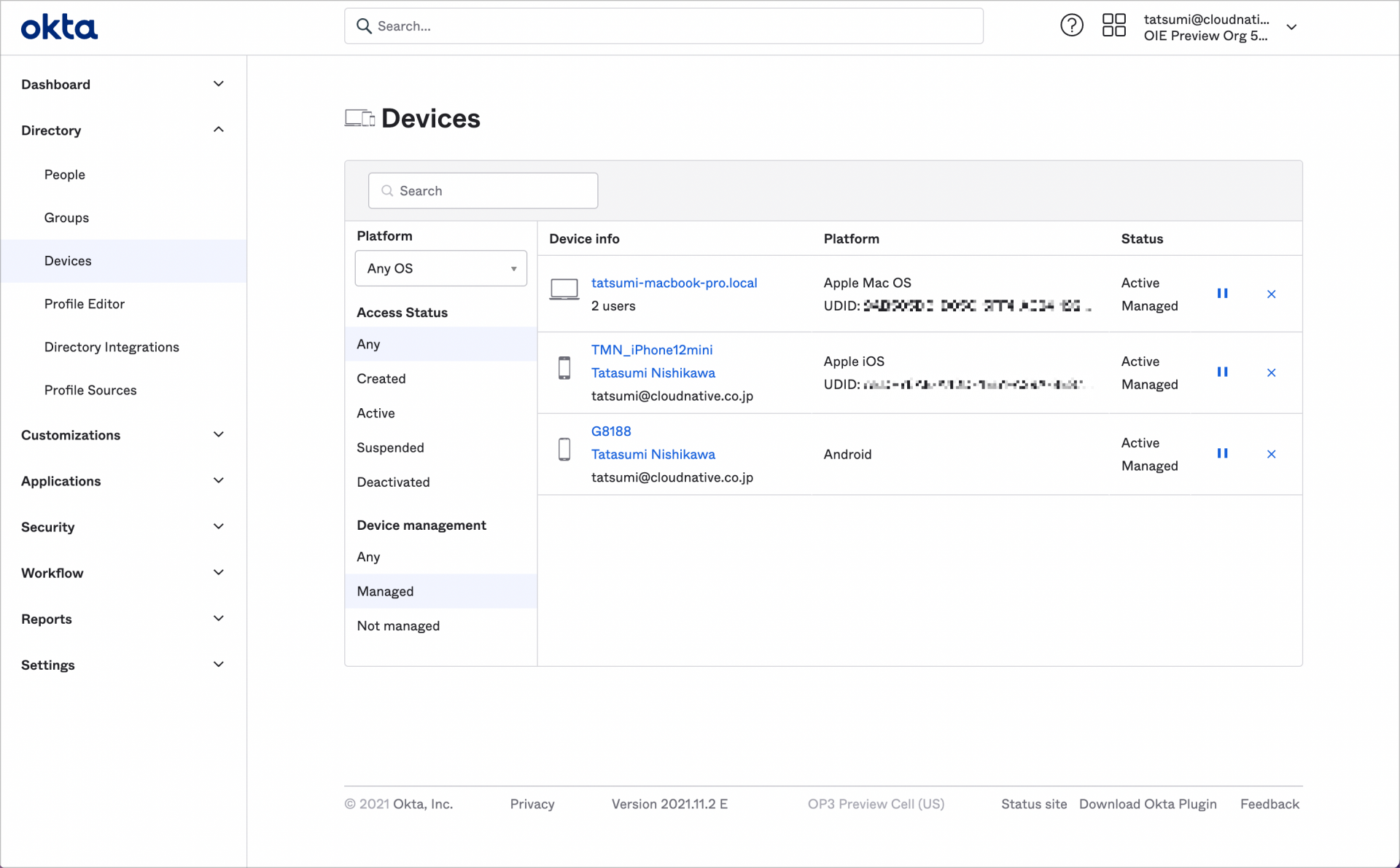Open the Any OS platform dropdown
Screen dimensions: 1400x868
click(440, 268)
